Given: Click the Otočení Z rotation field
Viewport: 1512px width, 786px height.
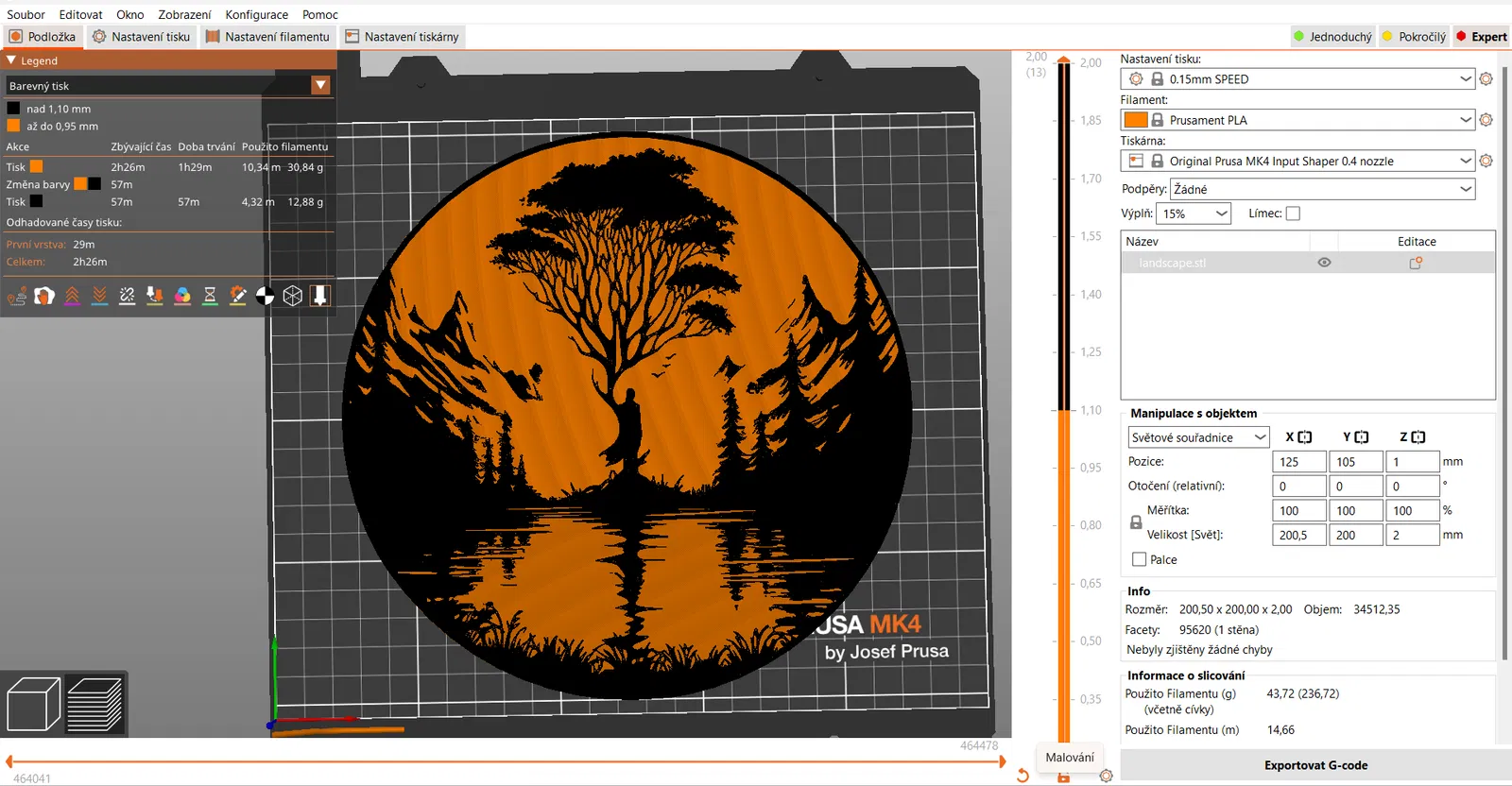Looking at the screenshot, I should 1413,487.
